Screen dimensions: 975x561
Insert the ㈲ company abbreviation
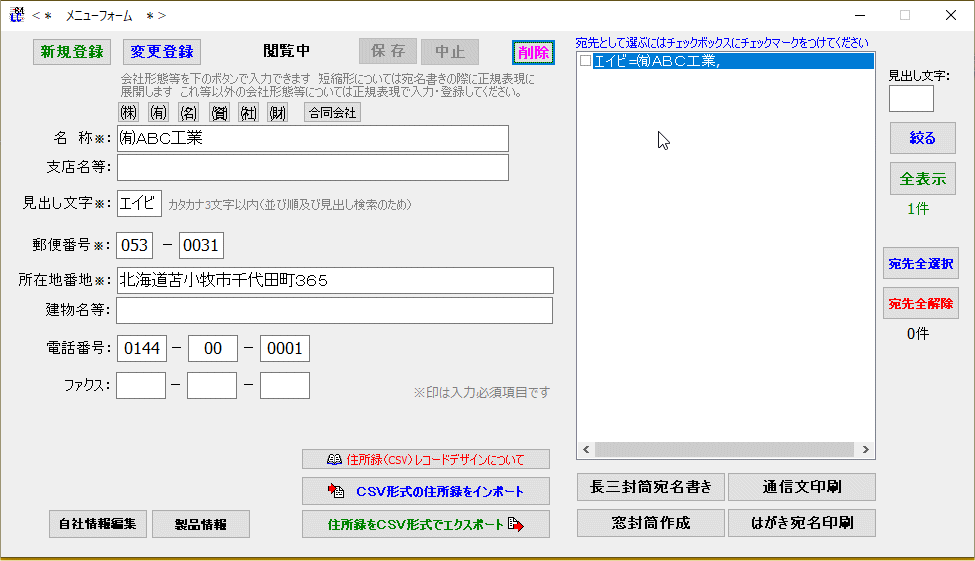point(158,113)
